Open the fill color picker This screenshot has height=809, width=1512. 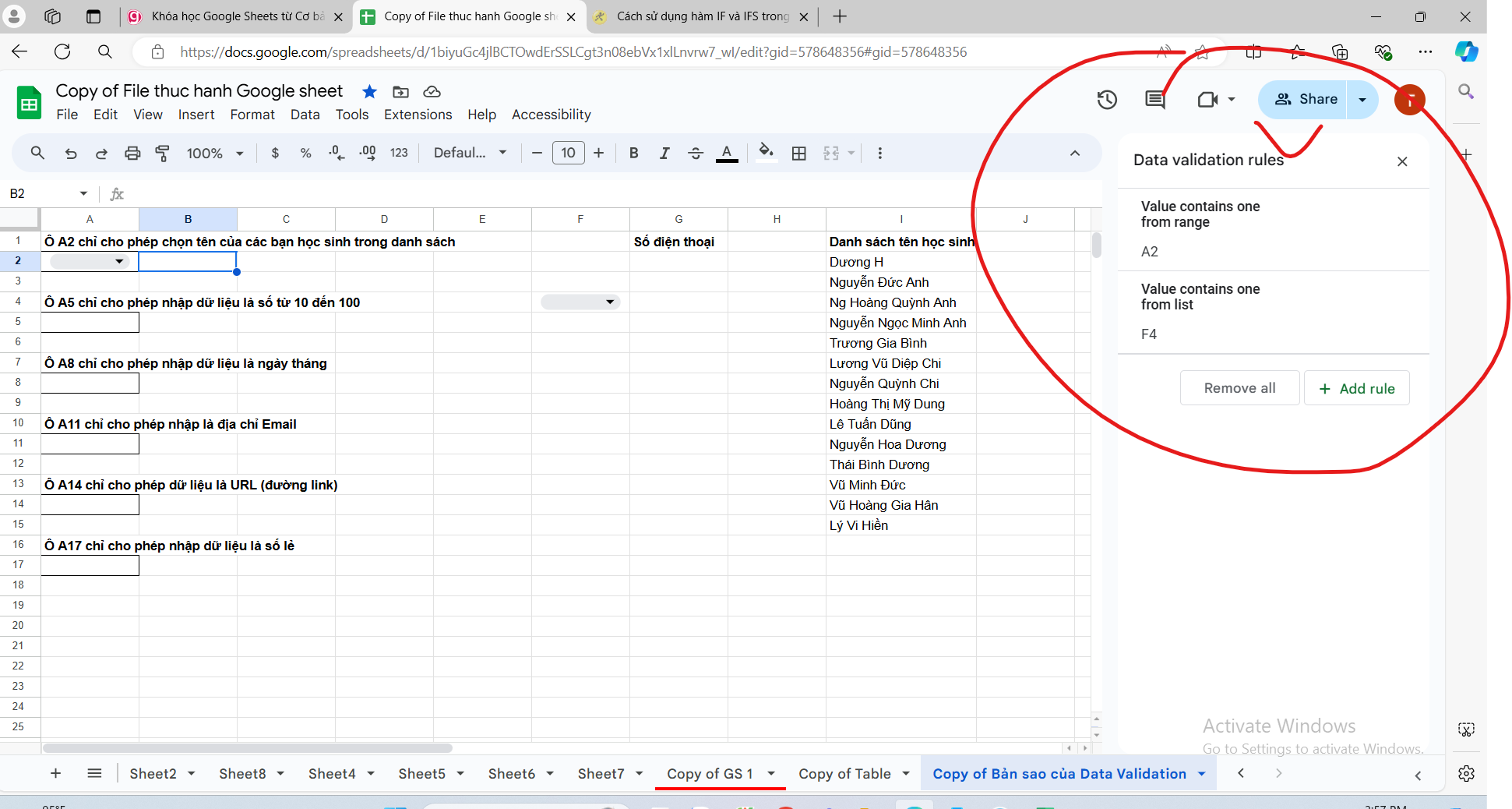pos(766,154)
